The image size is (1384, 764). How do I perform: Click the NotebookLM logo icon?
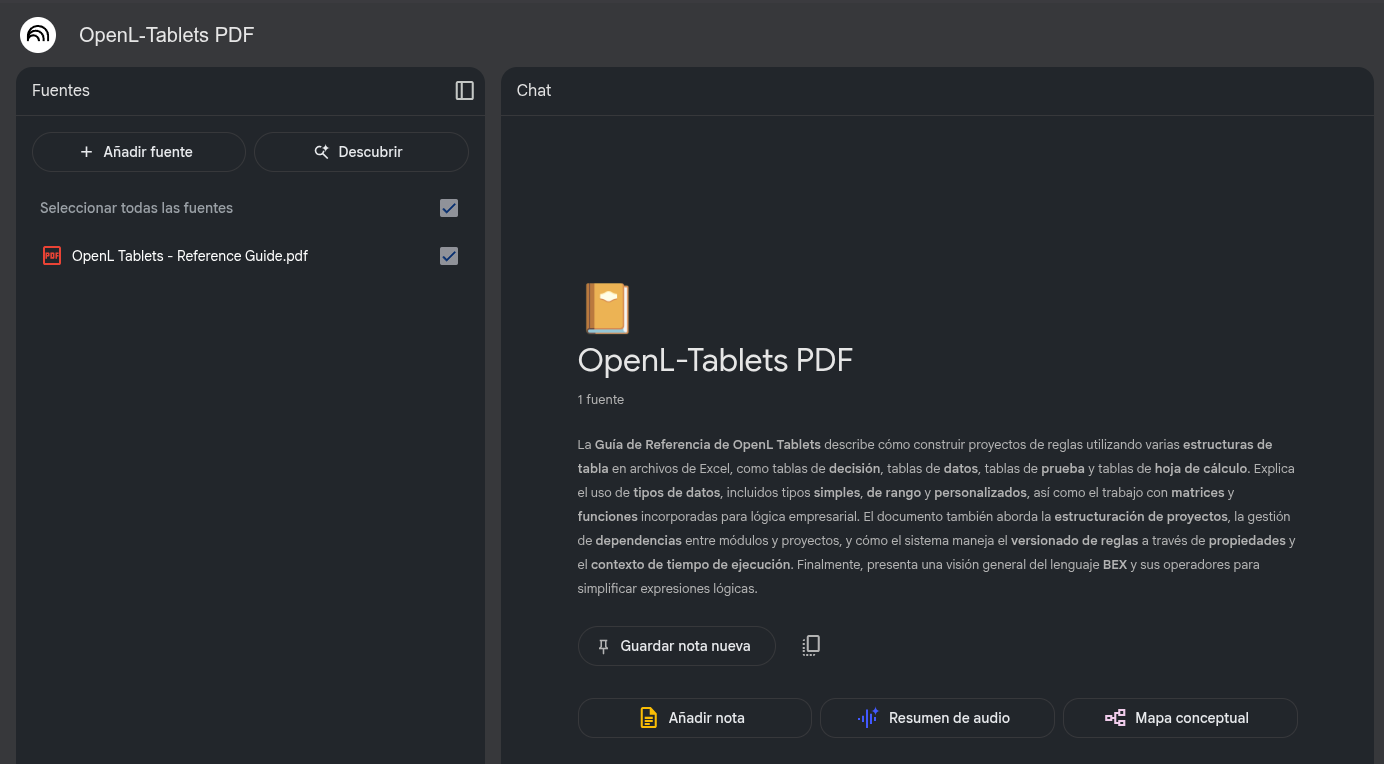pos(38,35)
